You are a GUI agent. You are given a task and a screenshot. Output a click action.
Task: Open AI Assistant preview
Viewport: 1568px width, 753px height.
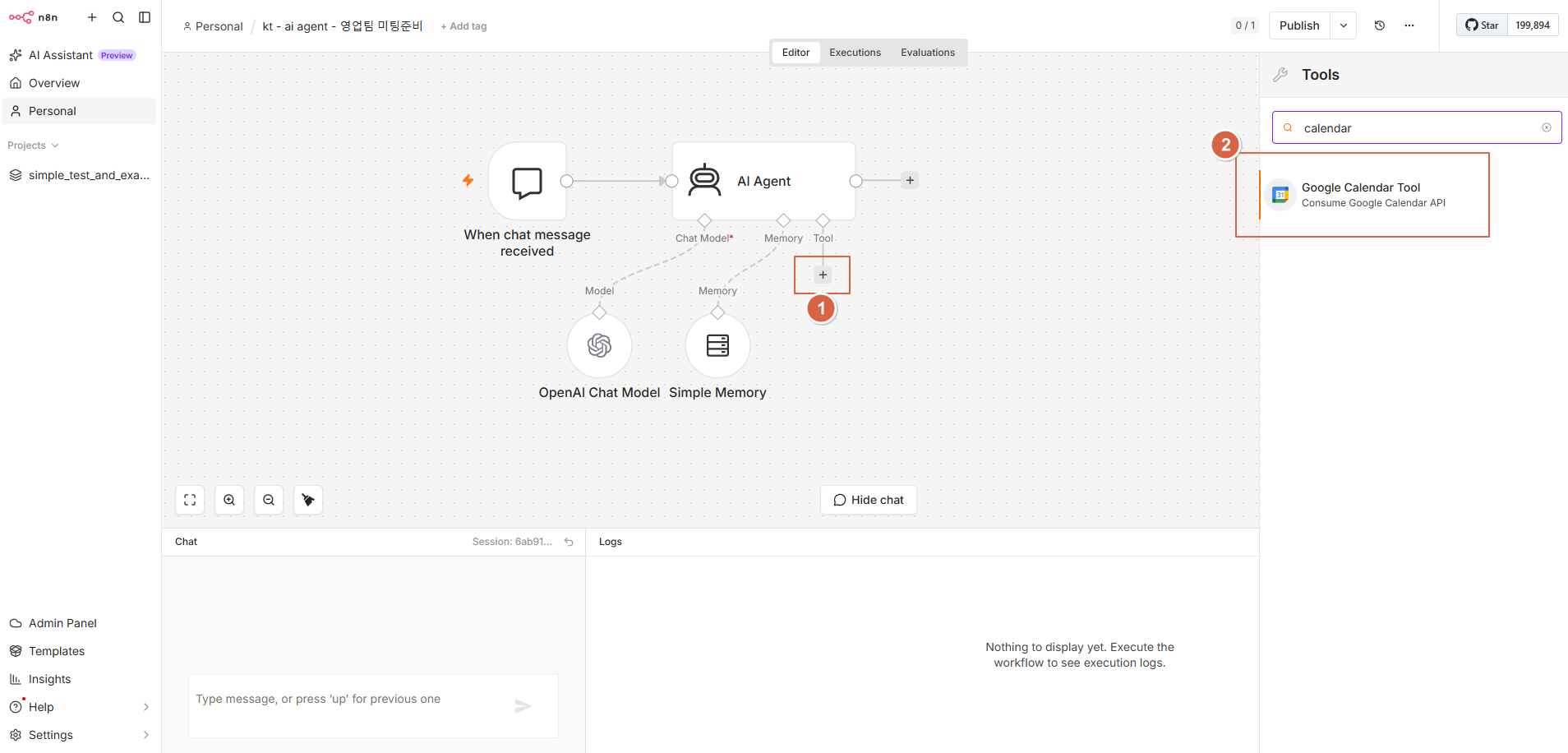[x=80, y=55]
